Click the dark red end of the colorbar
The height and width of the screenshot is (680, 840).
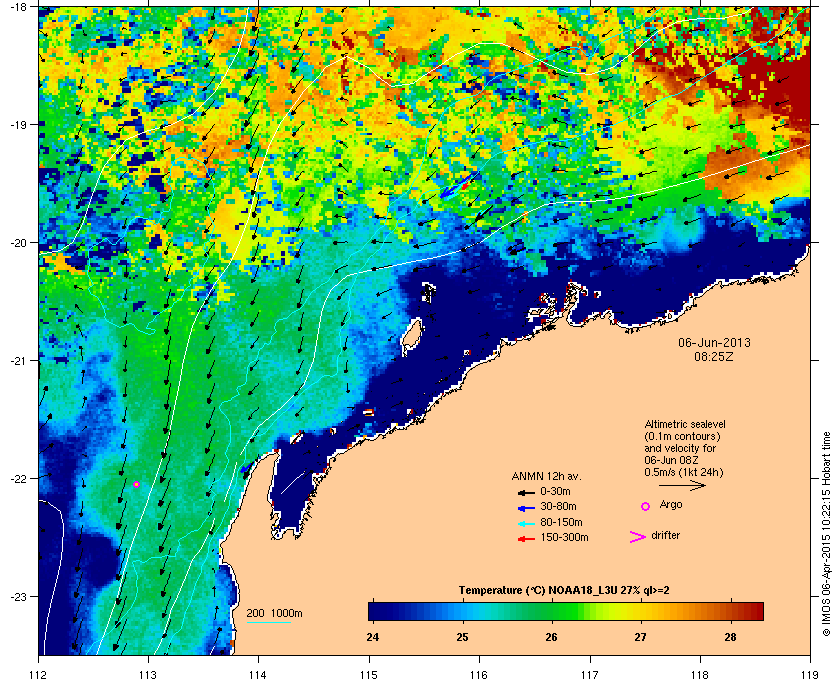pyautogui.click(x=754, y=611)
